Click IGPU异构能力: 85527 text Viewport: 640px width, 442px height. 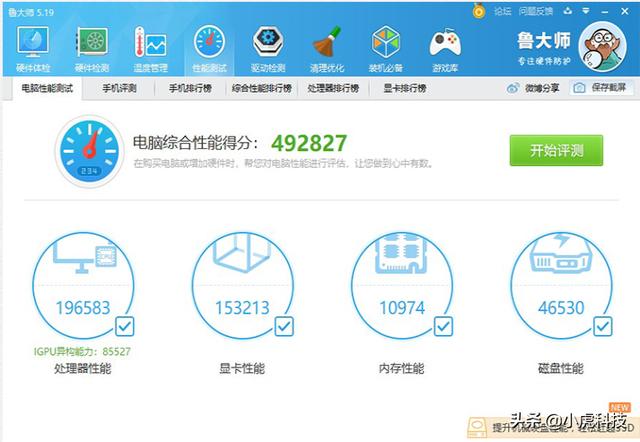82,351
